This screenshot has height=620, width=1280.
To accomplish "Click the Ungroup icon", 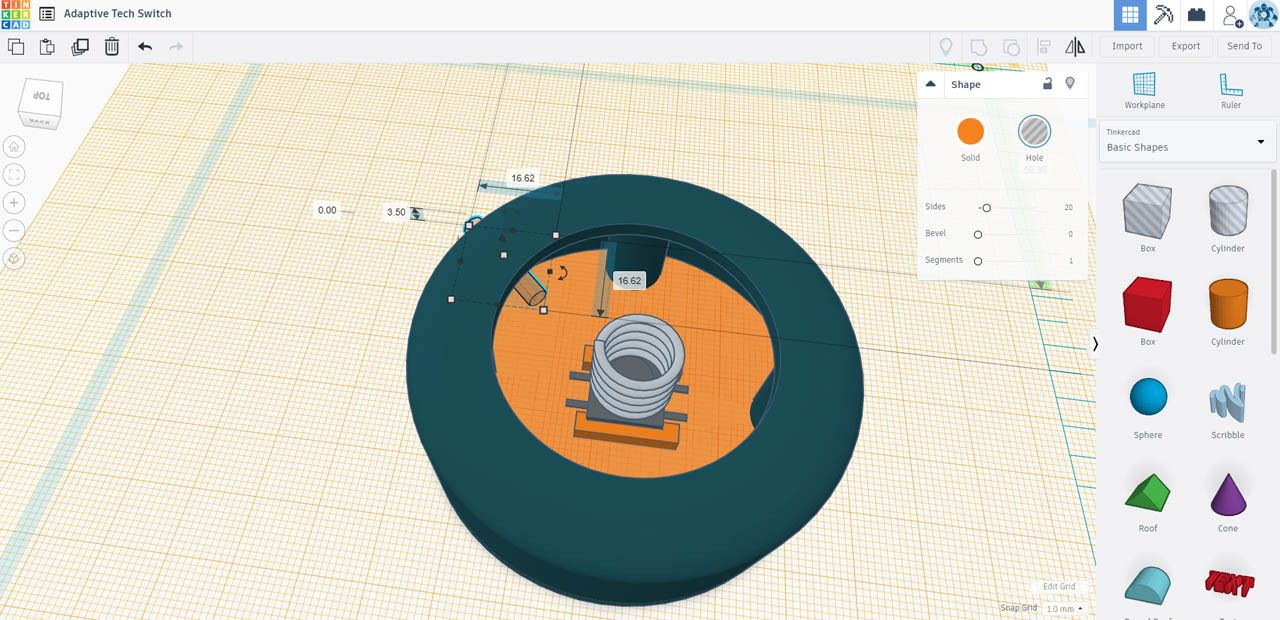I will pos(1011,46).
